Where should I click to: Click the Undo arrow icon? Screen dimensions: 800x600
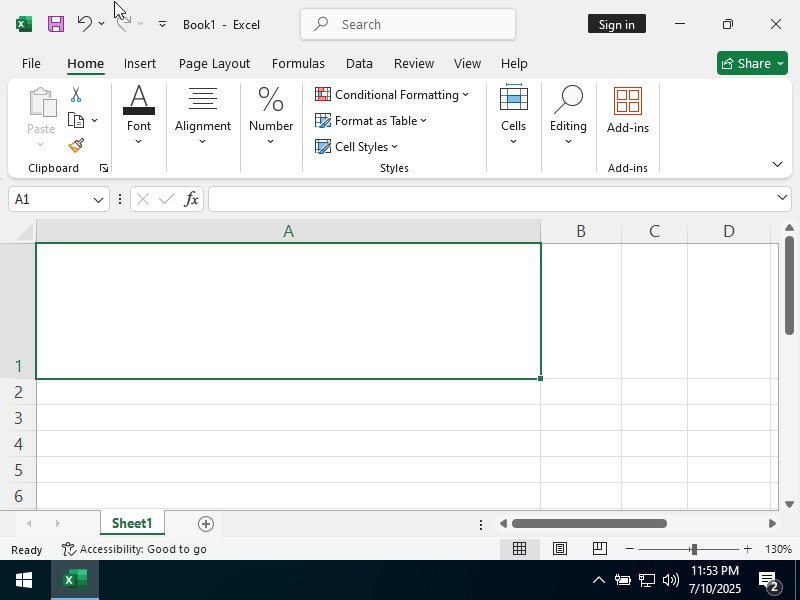[x=85, y=23]
